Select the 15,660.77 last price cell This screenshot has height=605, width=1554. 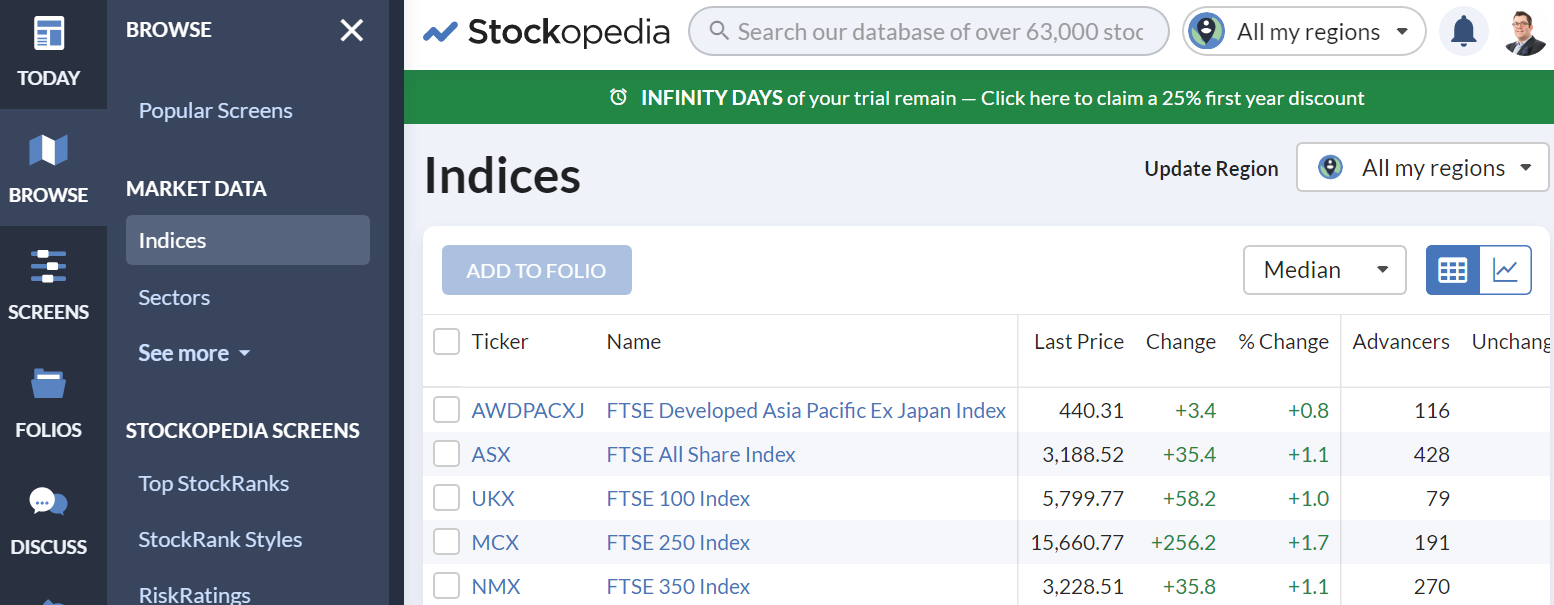click(1078, 542)
